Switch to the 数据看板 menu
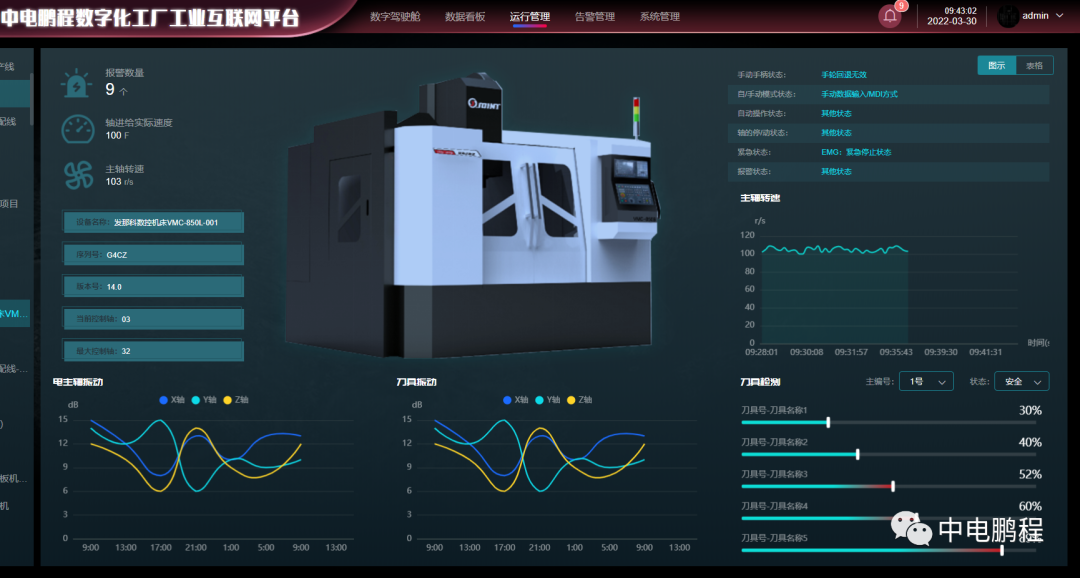Viewport: 1080px width, 578px height. 465,17
